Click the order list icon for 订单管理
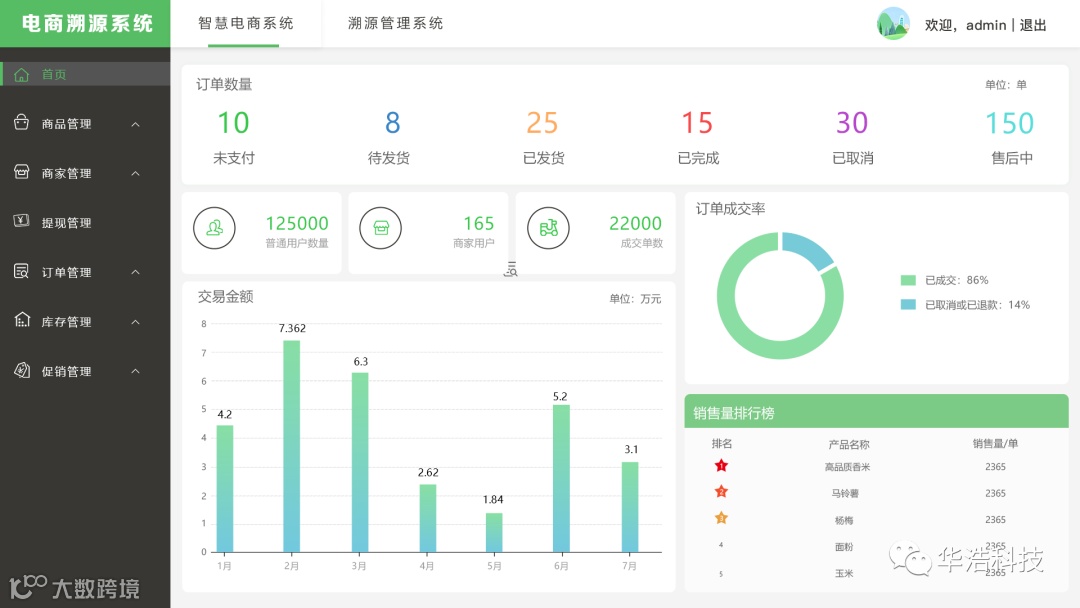The height and width of the screenshot is (608, 1080). tap(21, 271)
